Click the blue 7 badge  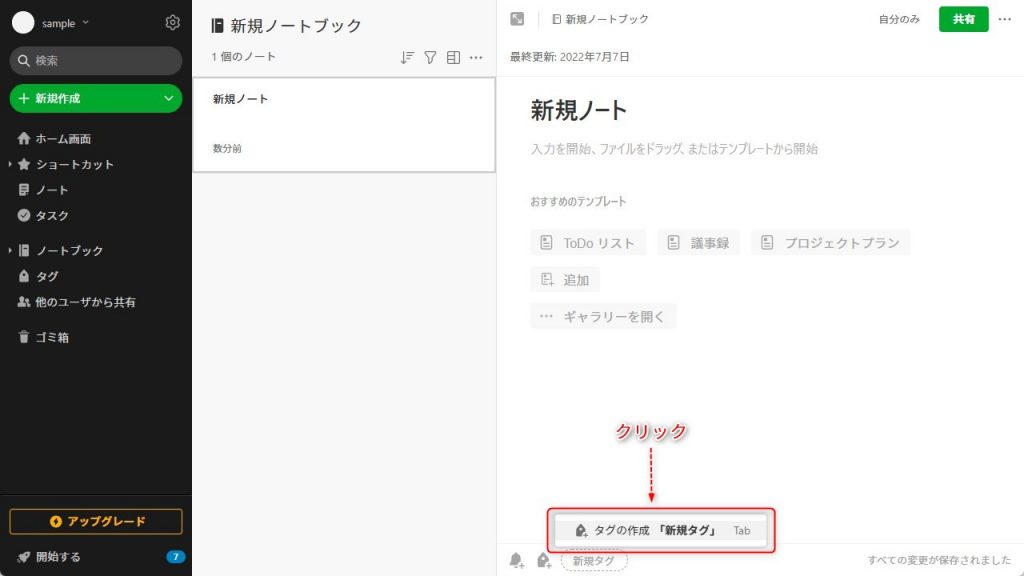point(176,556)
